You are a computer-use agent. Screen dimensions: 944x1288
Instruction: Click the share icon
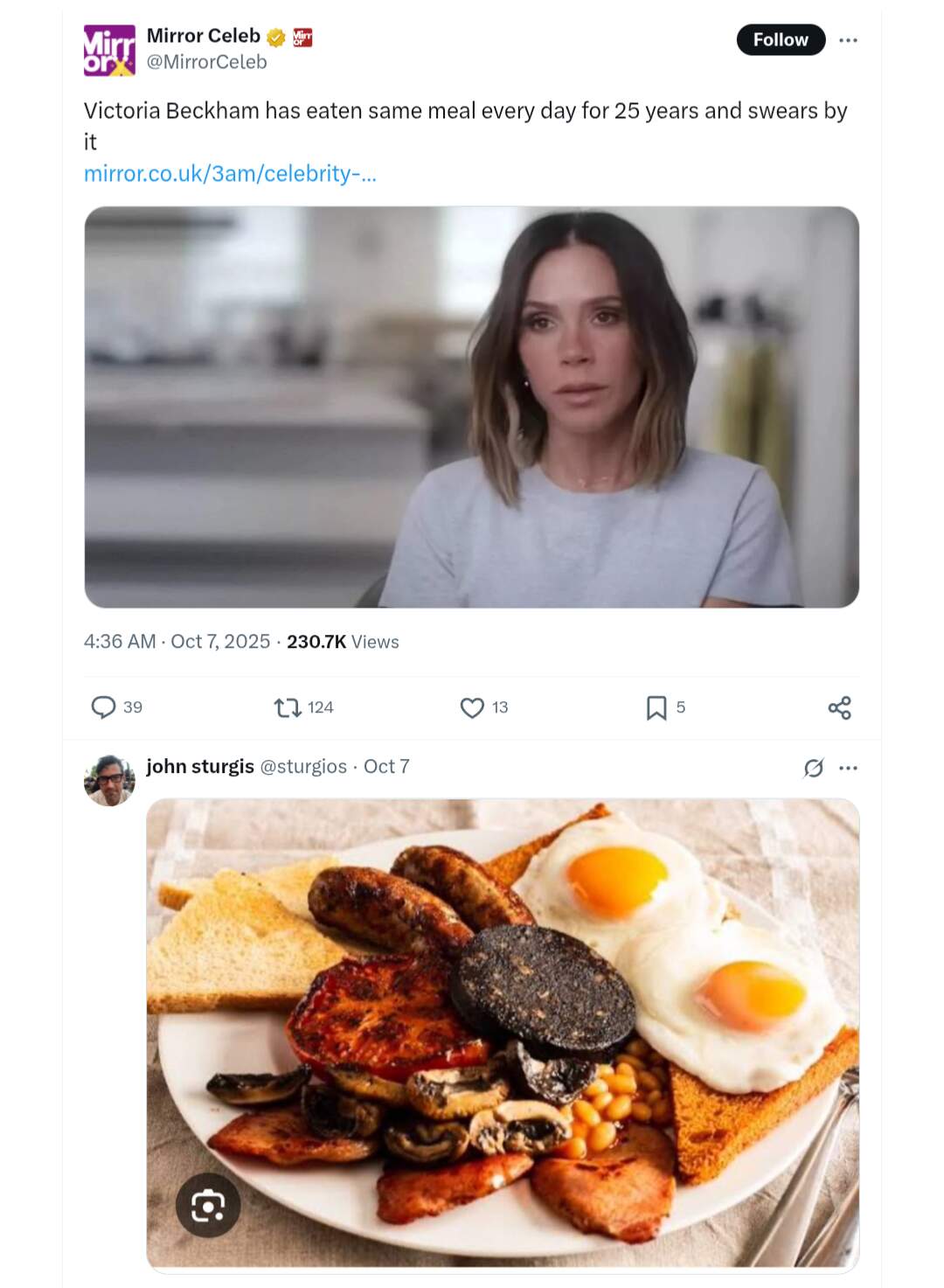coord(839,707)
